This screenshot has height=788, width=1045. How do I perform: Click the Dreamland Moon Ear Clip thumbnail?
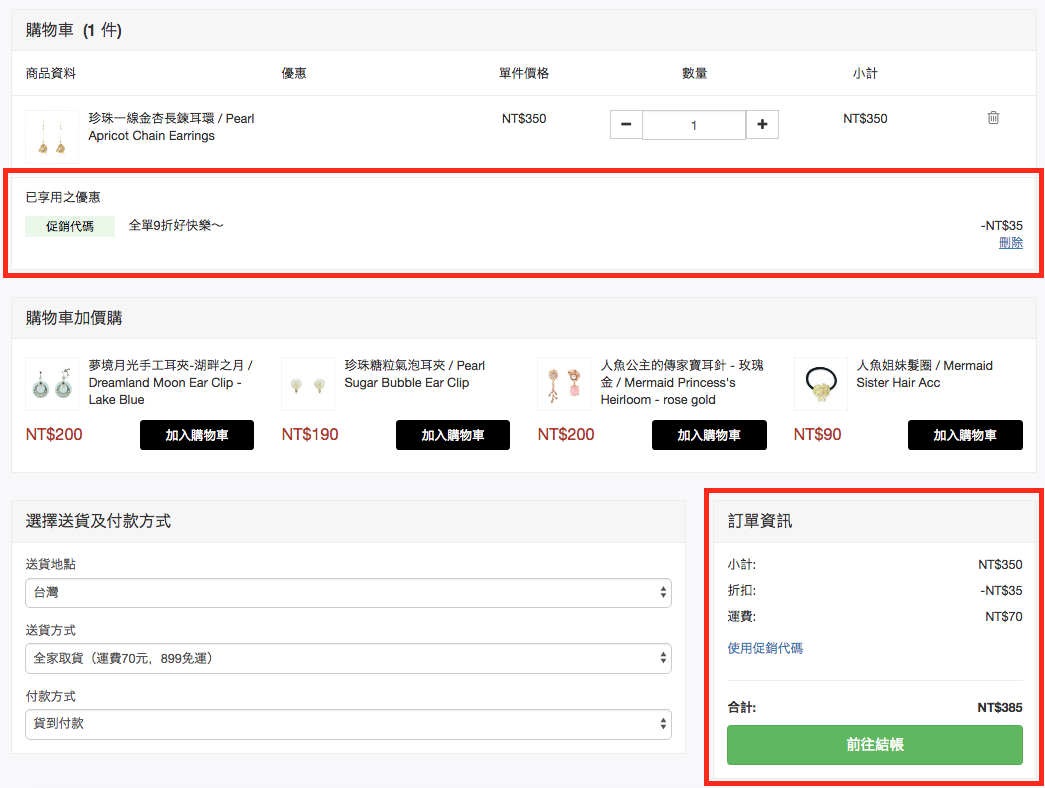click(x=52, y=384)
